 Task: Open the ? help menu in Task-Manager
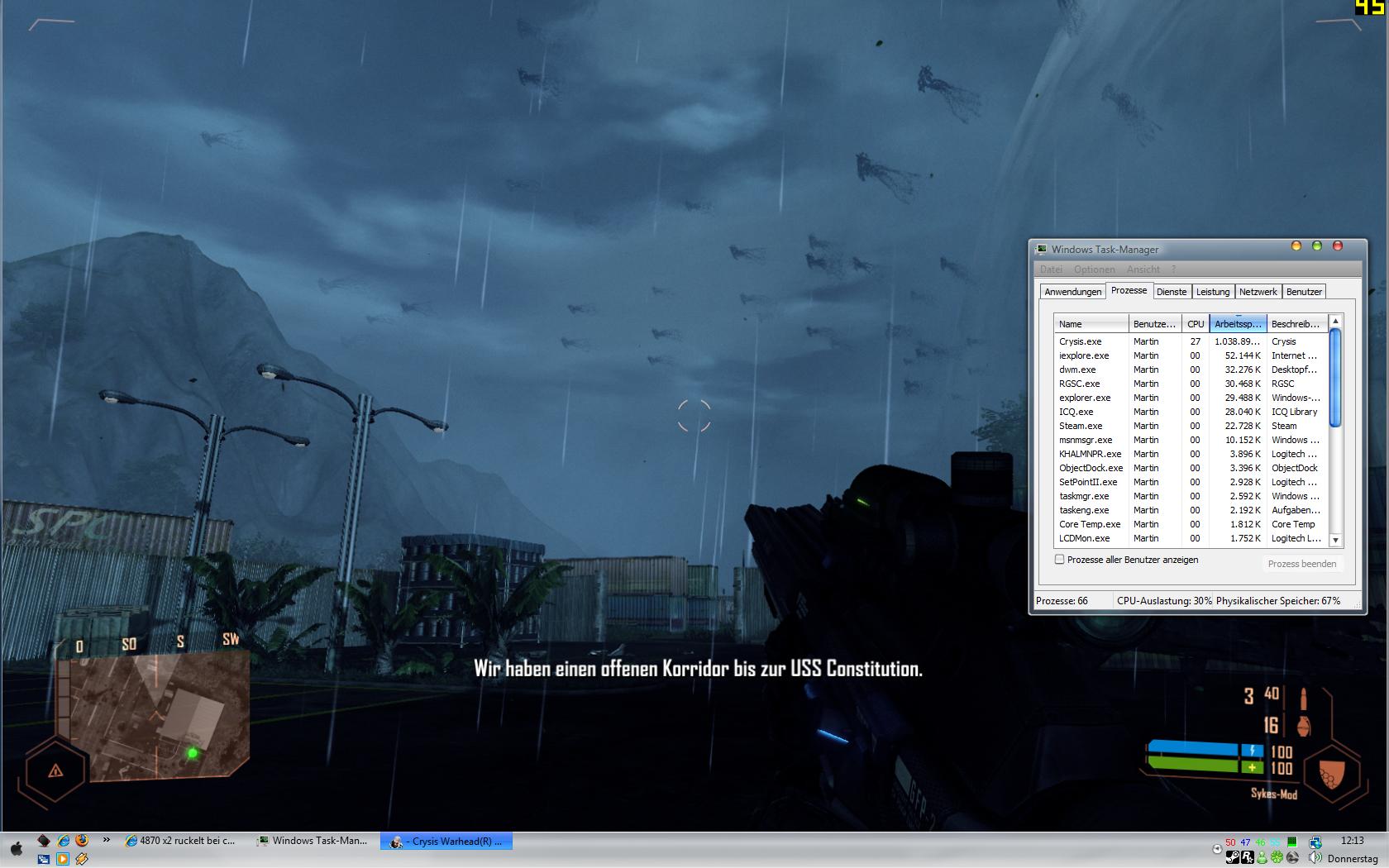click(1172, 269)
